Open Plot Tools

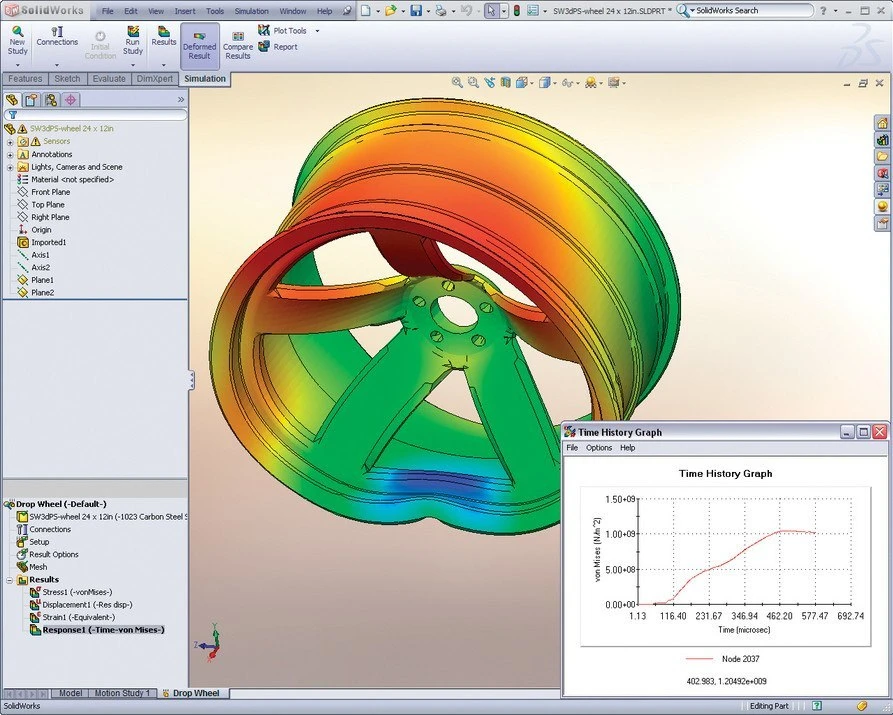[x=288, y=30]
